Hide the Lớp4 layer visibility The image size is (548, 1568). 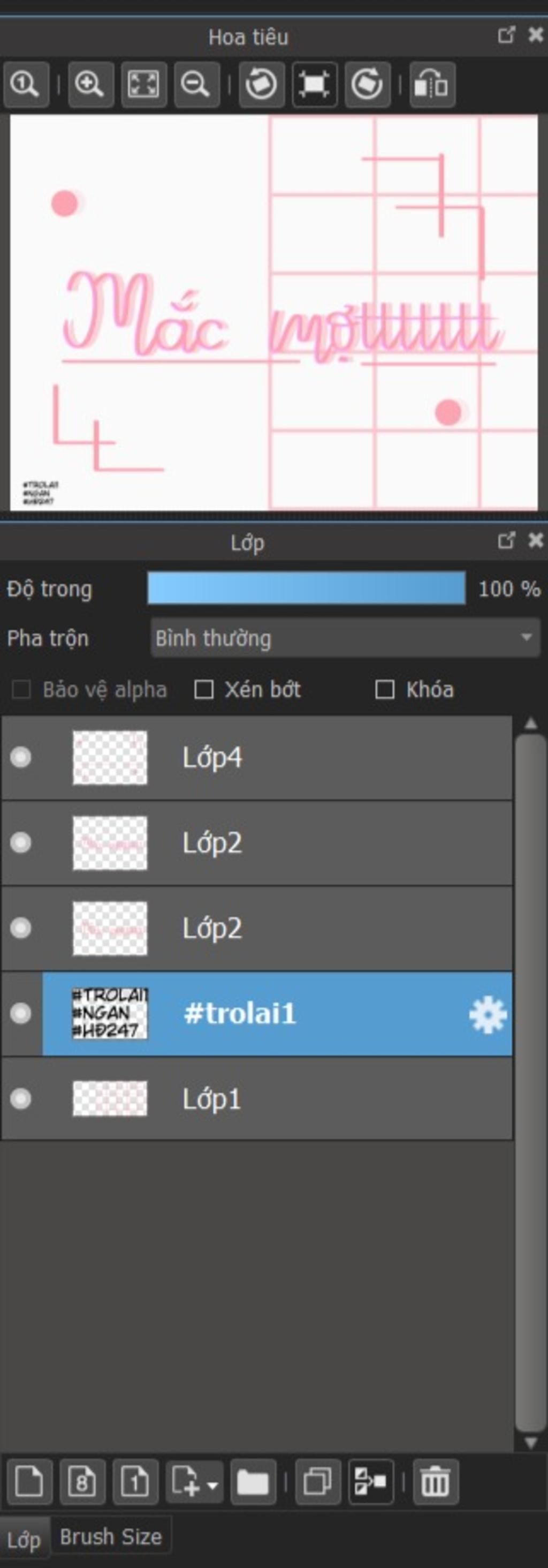coord(21,757)
